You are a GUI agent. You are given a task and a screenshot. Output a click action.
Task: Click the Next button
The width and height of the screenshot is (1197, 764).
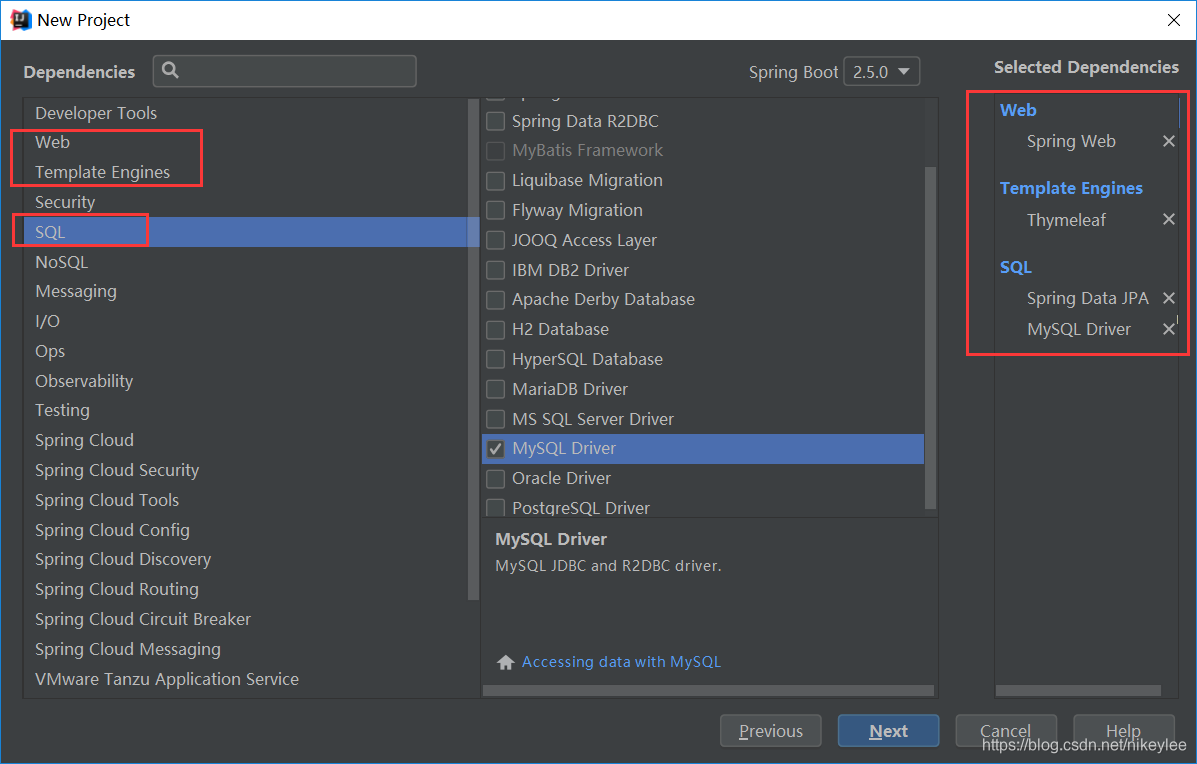tap(888, 730)
